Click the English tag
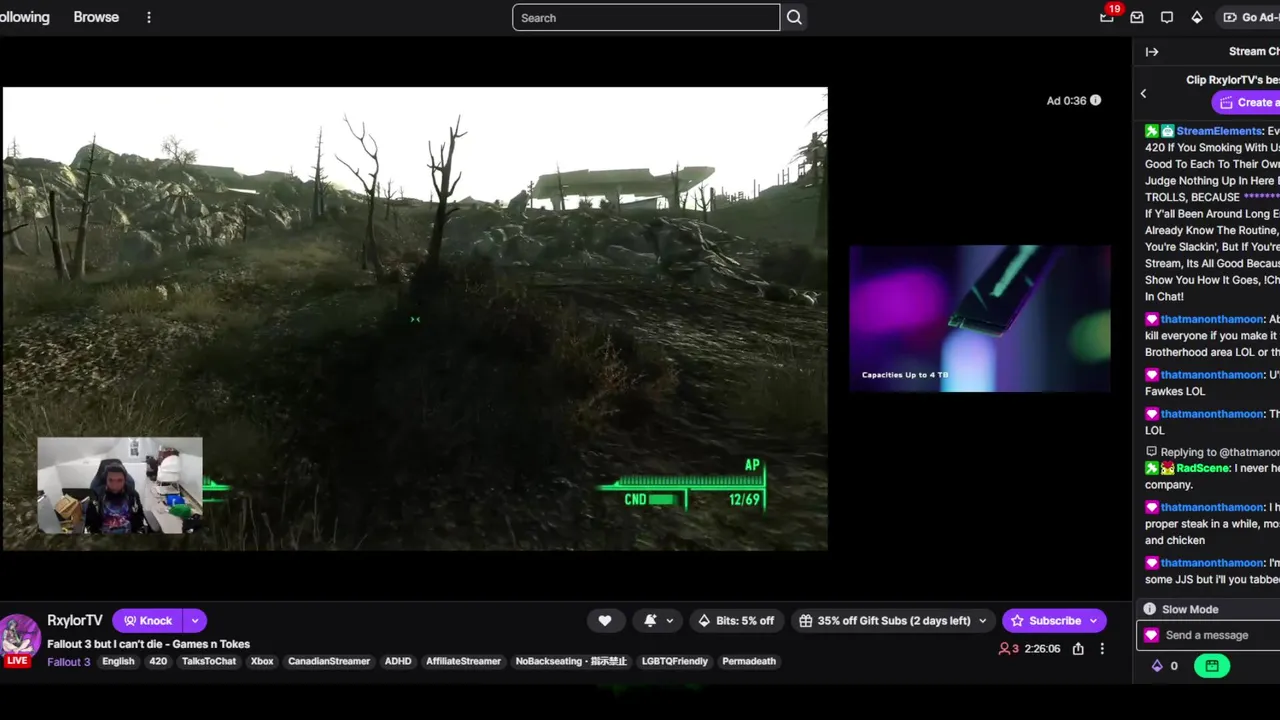 coord(118,661)
